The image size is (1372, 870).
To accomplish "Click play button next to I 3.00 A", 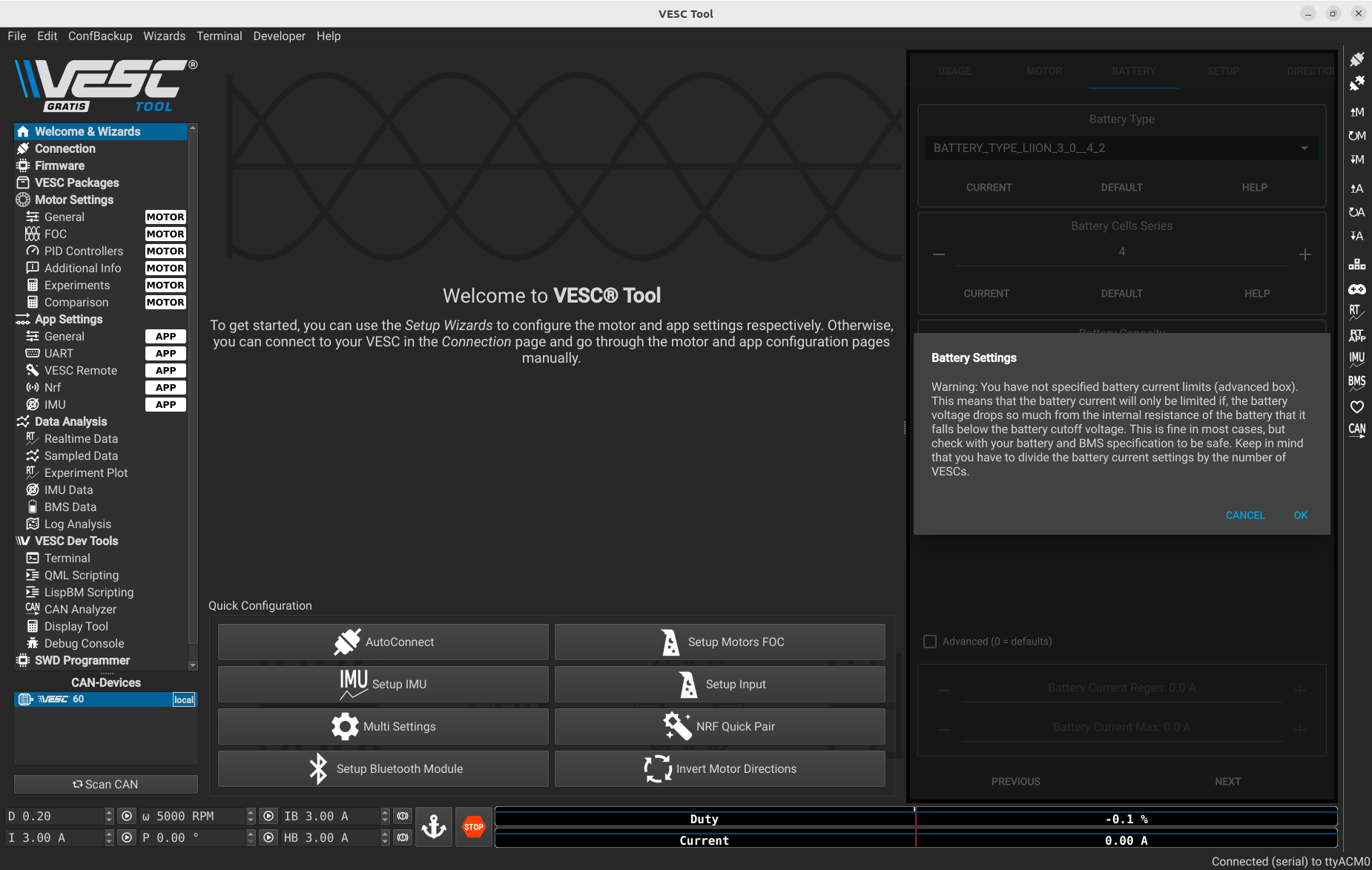I will coord(127,837).
